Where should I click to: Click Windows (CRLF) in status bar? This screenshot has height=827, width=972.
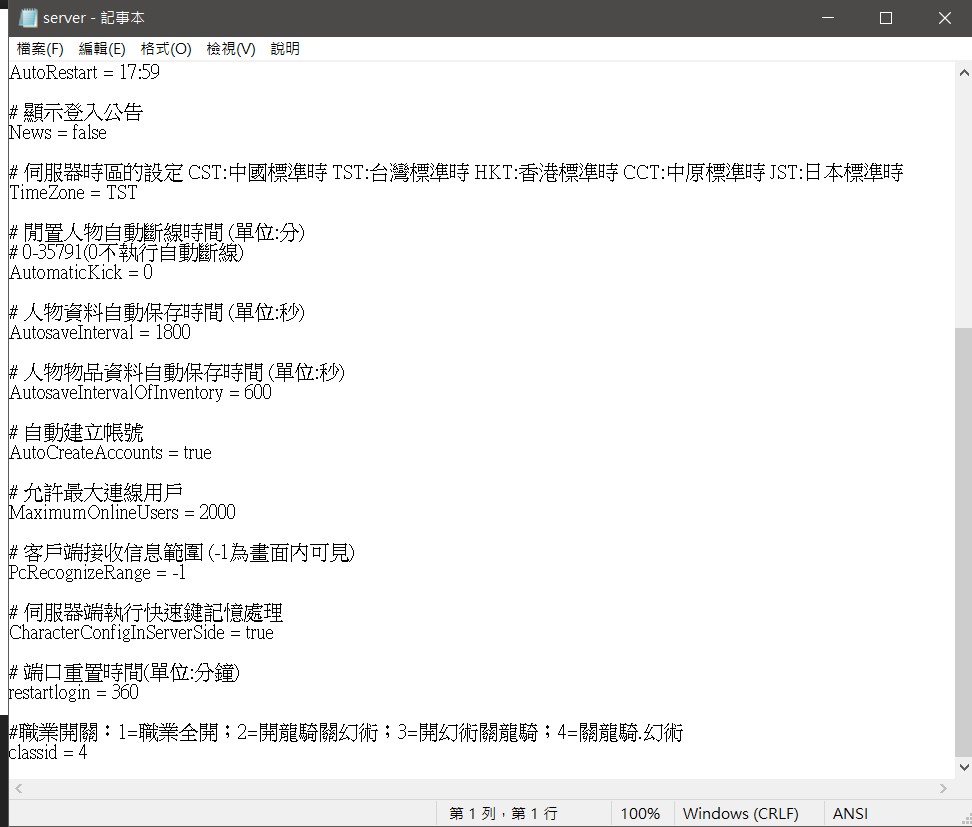(x=740, y=813)
